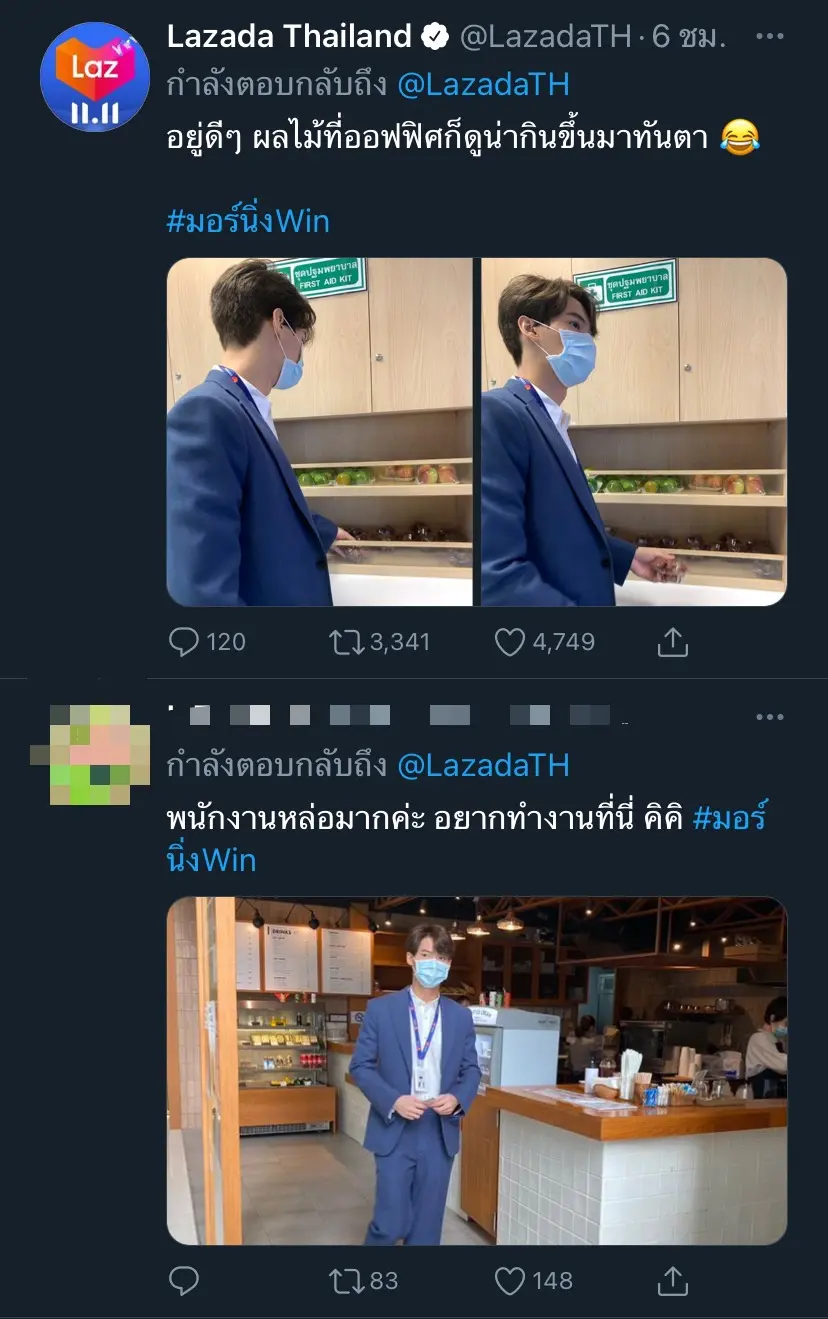This screenshot has height=1319, width=828.
Task: Open more options for Lazada tweet
Action: tap(769, 38)
